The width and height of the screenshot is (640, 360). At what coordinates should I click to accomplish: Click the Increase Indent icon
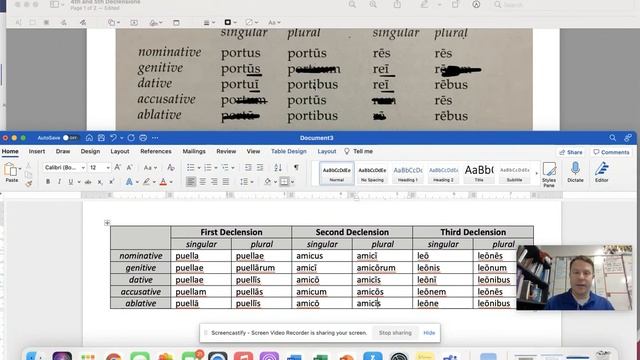pos(260,167)
